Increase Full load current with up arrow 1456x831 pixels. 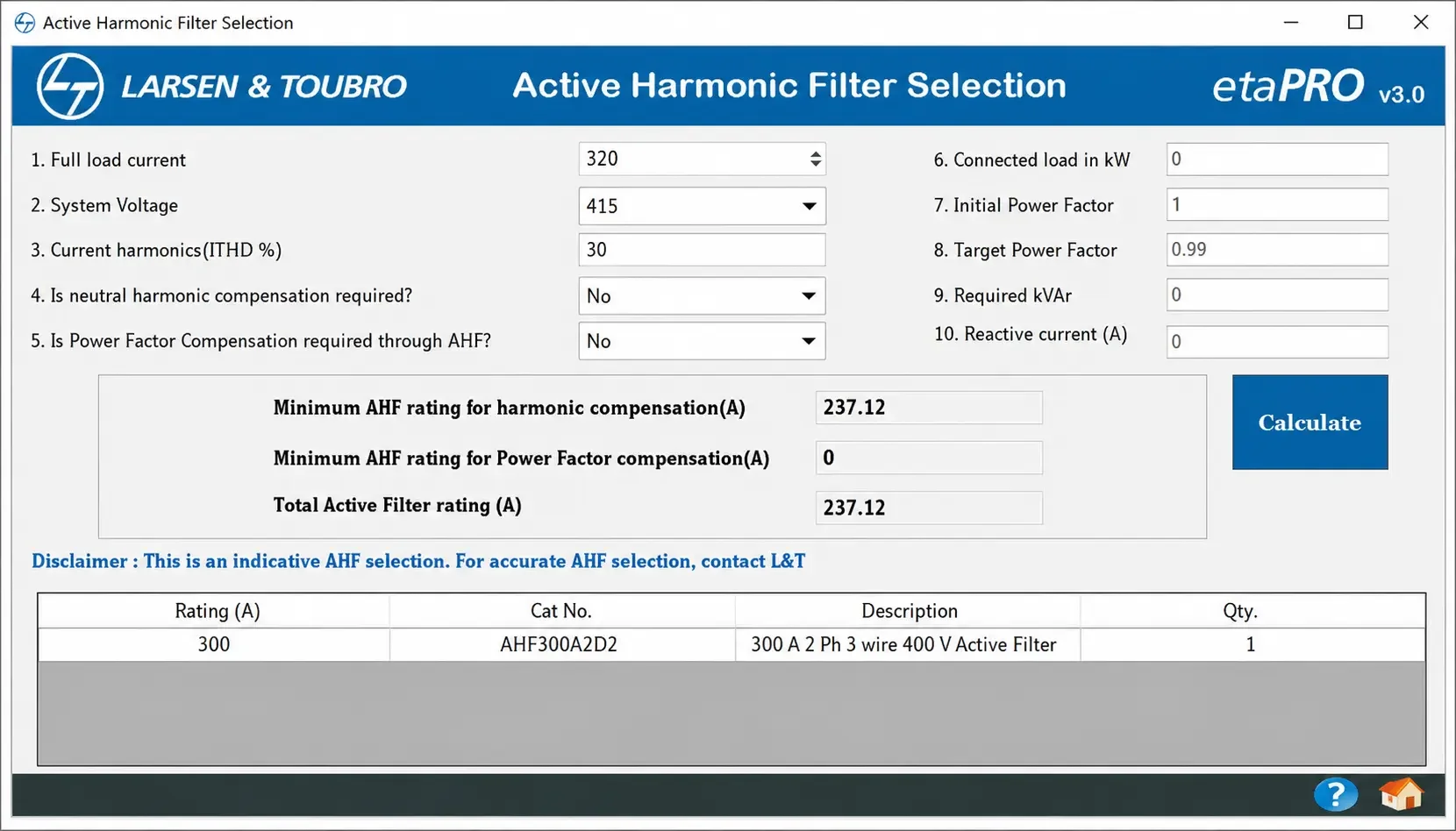816,153
